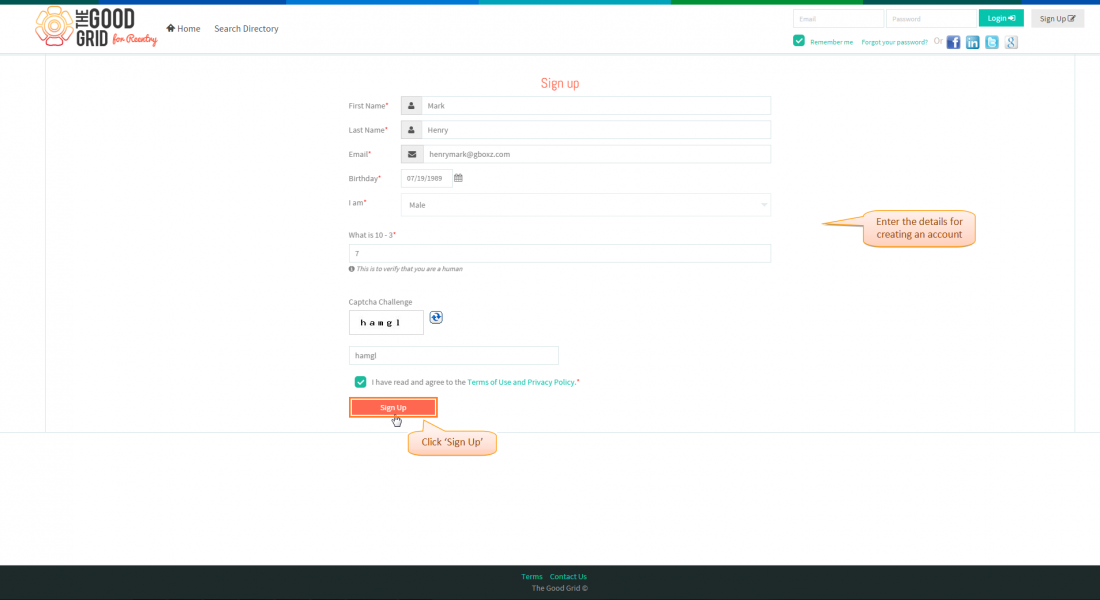
Task: Click the gray Sign Up header button
Action: (x=1057, y=19)
